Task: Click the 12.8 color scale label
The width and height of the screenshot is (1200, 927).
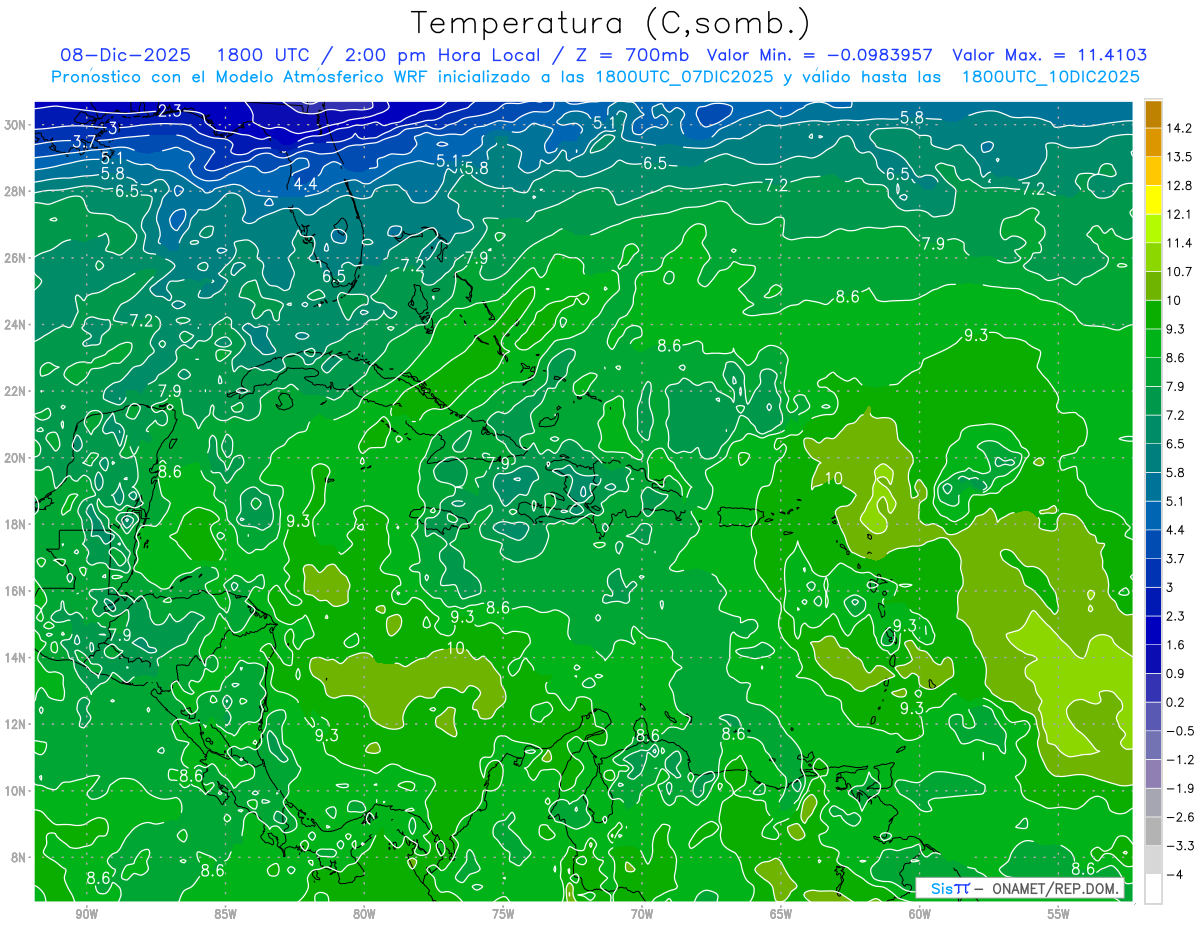Action: click(1179, 186)
